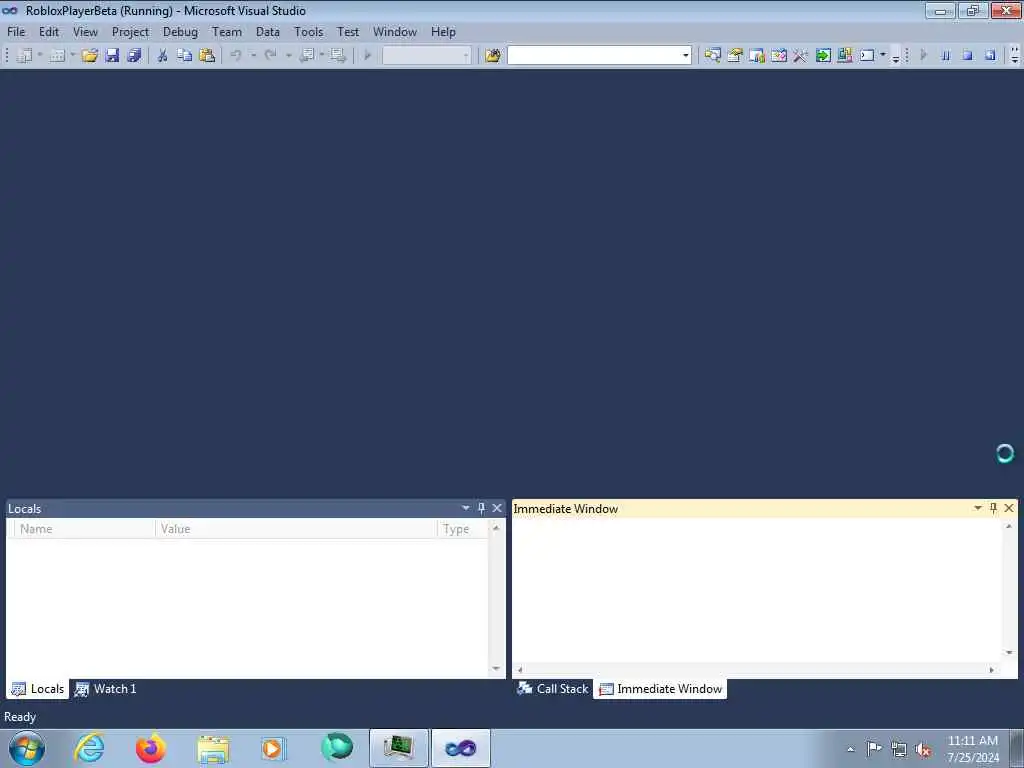Click the Copy icon in the toolbar
This screenshot has width=1024, height=768.
(185, 56)
